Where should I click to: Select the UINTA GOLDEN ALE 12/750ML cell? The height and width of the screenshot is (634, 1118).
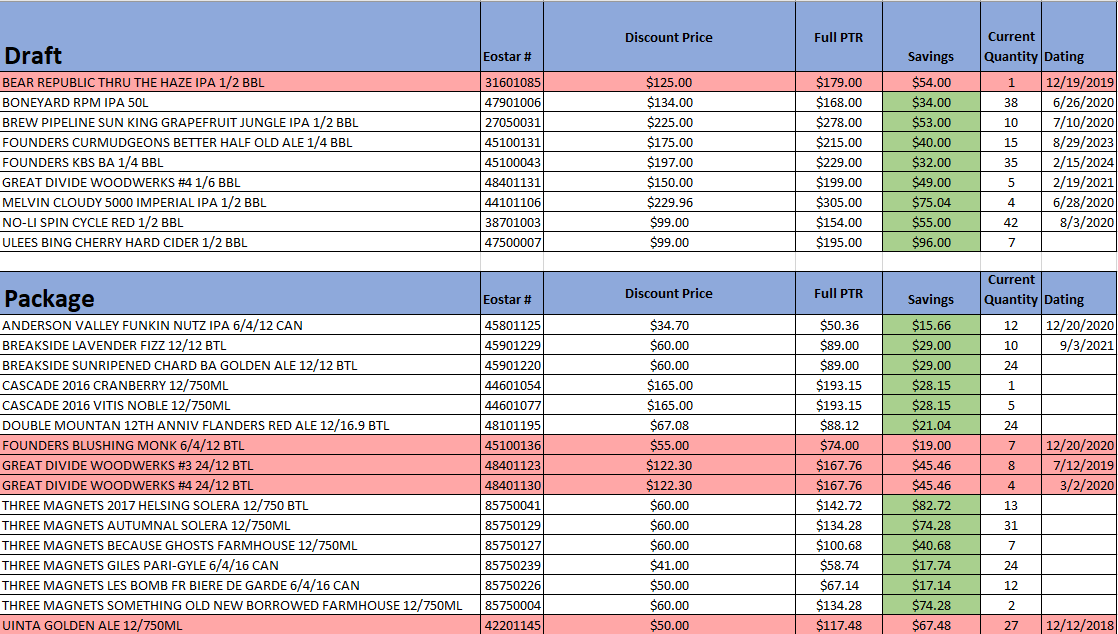[240, 625]
